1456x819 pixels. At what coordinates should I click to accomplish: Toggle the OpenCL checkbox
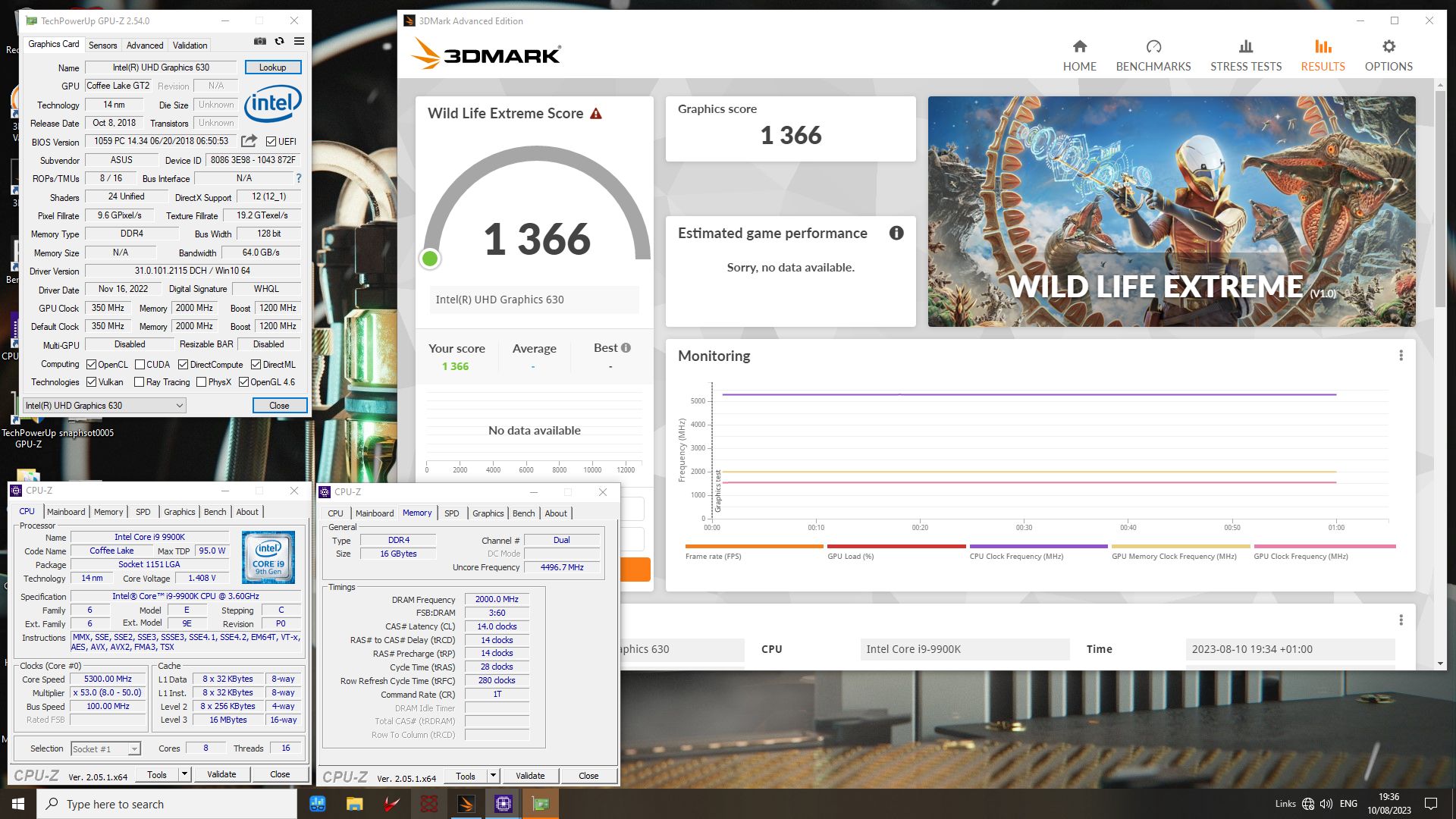(x=91, y=365)
